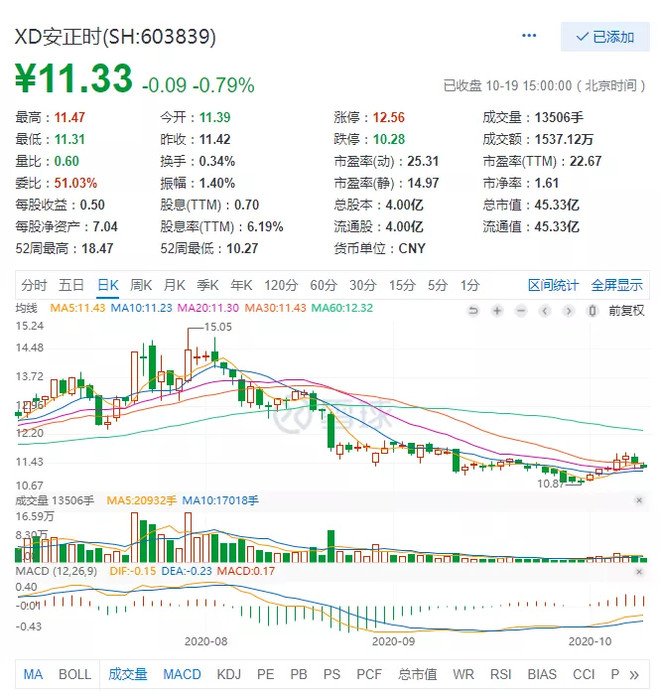Screen dimensions: 660x695
Task: Toggle the PE indicator
Action: [x=266, y=675]
